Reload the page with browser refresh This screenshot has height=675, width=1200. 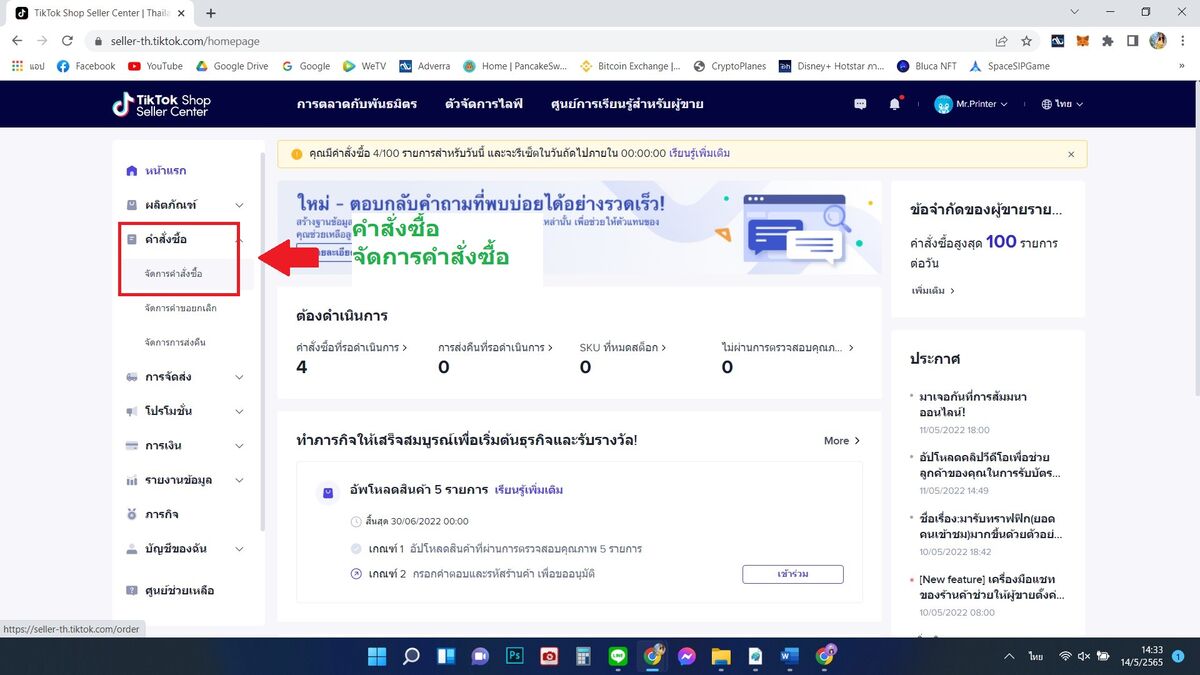[x=67, y=41]
